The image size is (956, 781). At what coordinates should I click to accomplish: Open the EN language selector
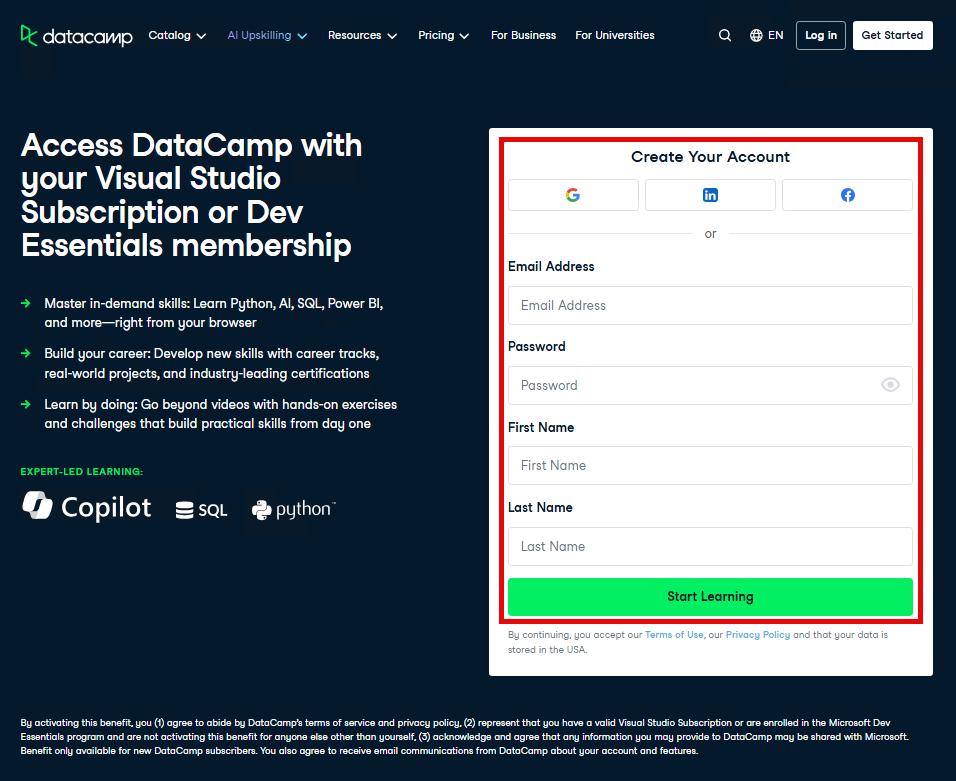[766, 35]
